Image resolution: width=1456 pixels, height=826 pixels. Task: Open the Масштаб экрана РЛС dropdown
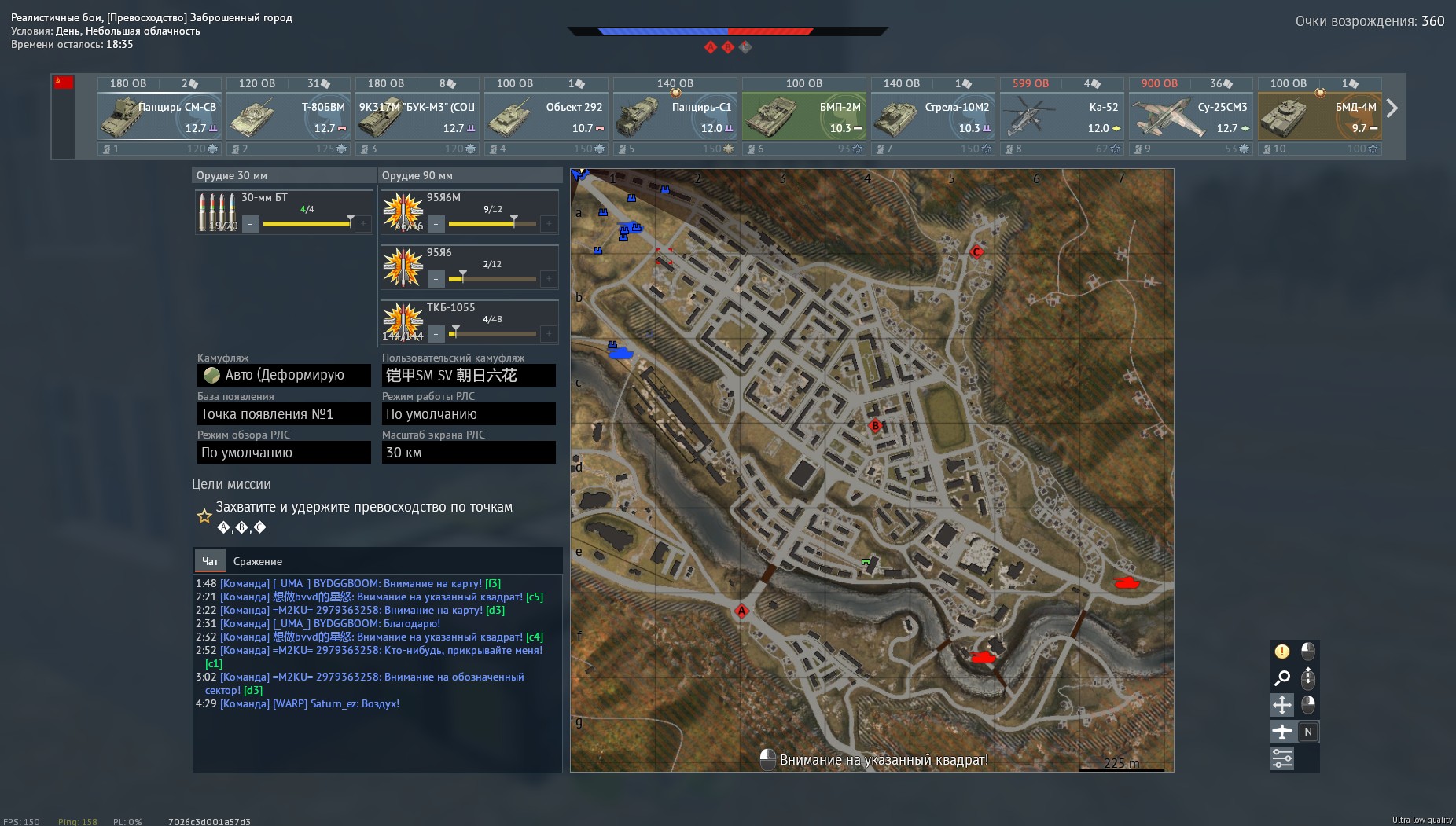click(x=469, y=452)
